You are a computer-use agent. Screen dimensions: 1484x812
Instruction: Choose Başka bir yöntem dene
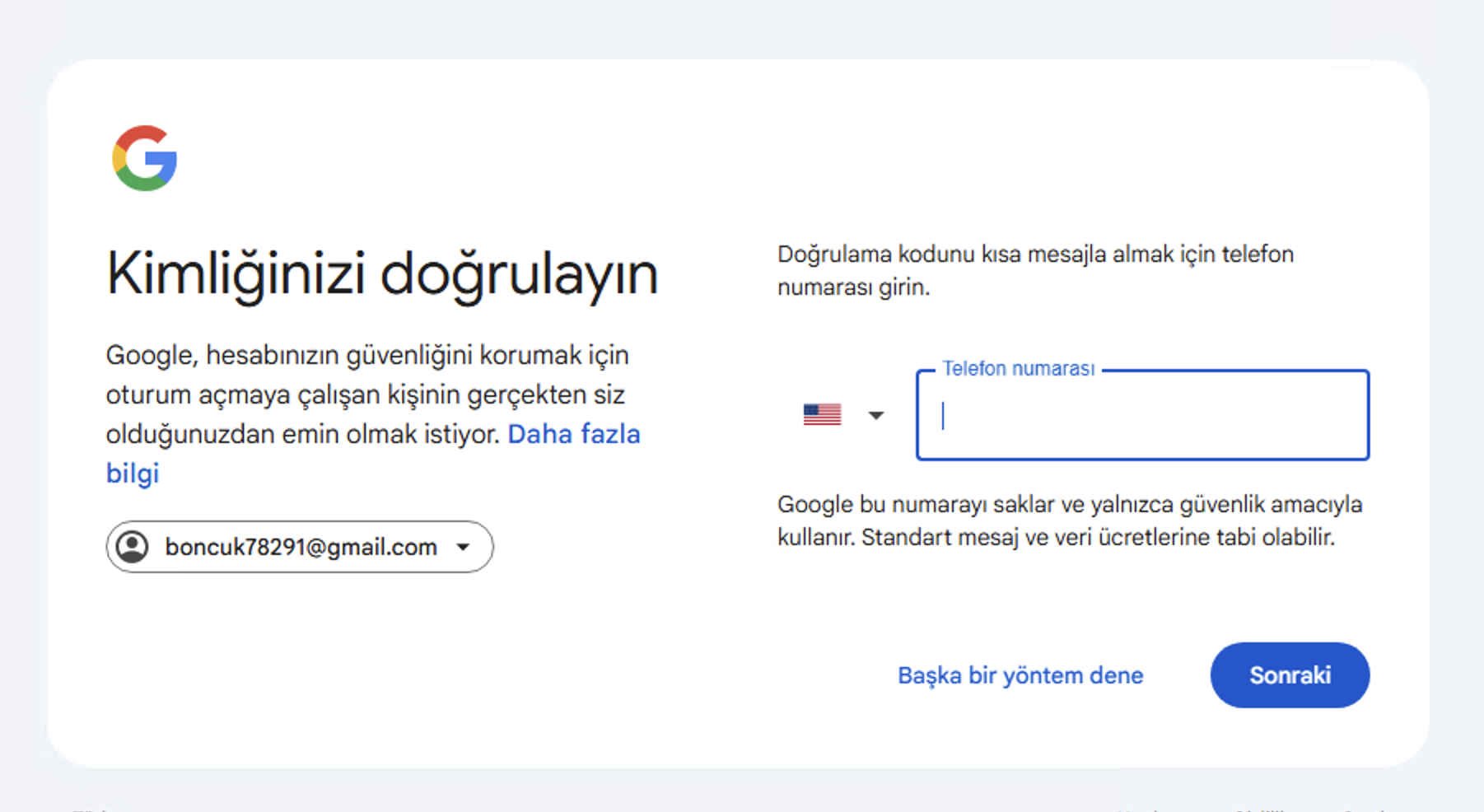coord(1020,675)
